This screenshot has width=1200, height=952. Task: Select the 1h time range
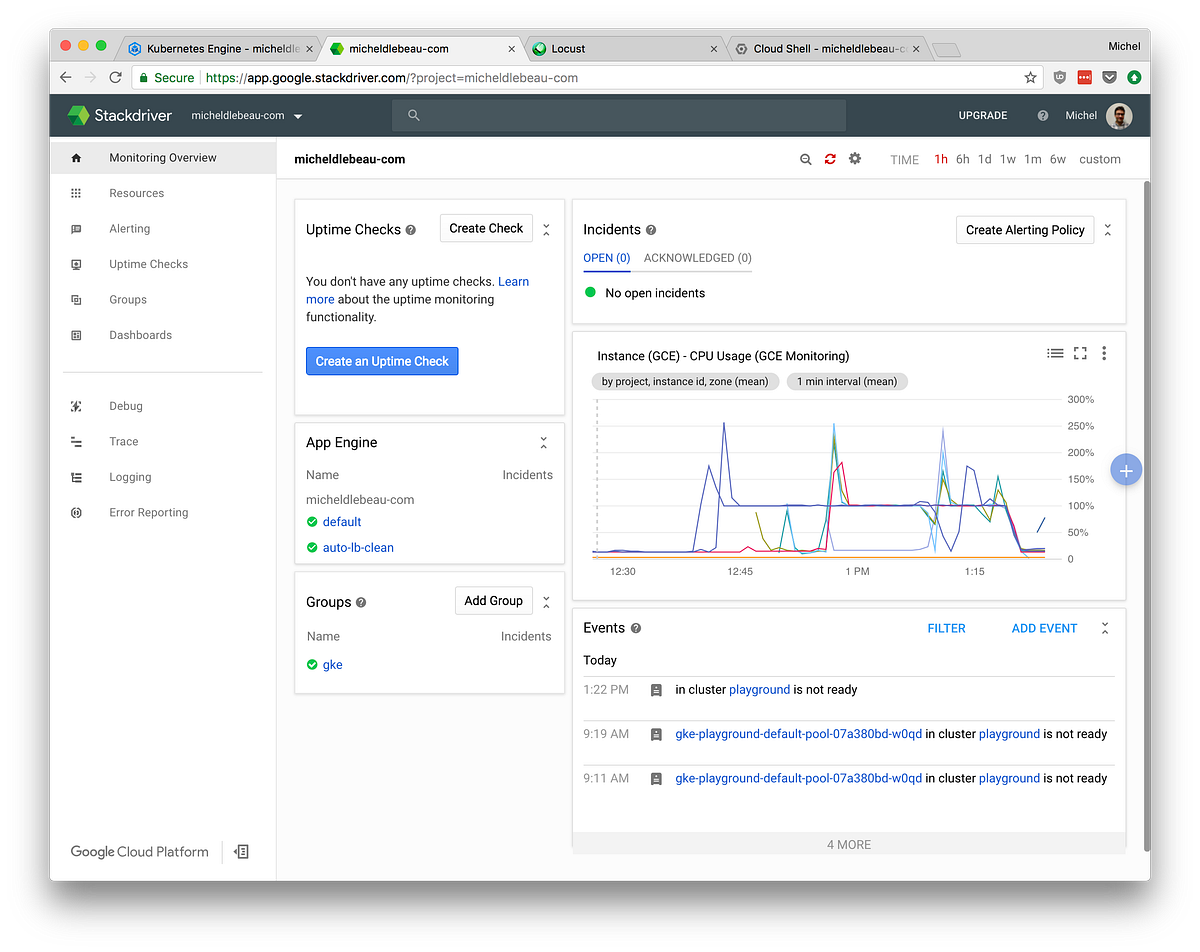940,159
